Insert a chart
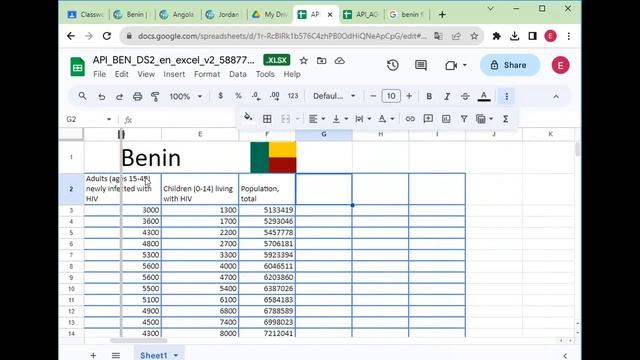The height and width of the screenshot is (360, 640). pyautogui.click(x=446, y=119)
